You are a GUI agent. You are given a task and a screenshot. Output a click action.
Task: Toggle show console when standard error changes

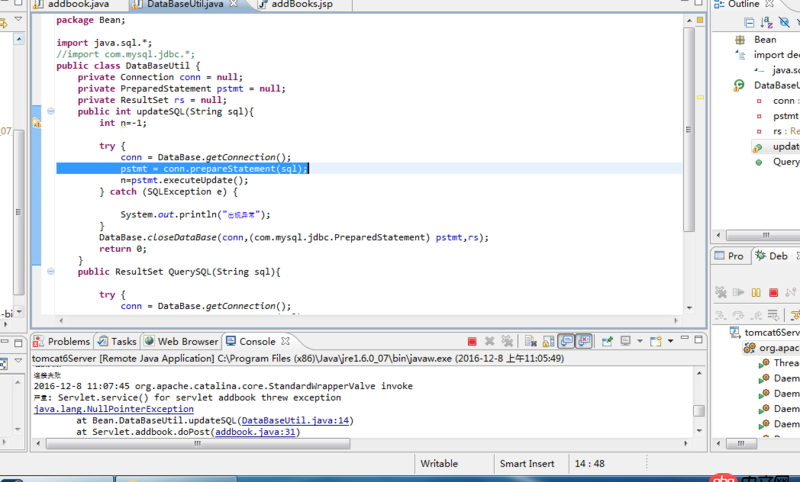tap(583, 342)
